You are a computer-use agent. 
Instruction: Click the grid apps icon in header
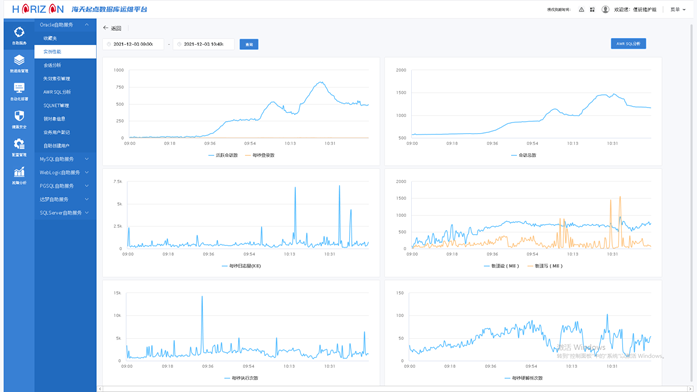592,9
